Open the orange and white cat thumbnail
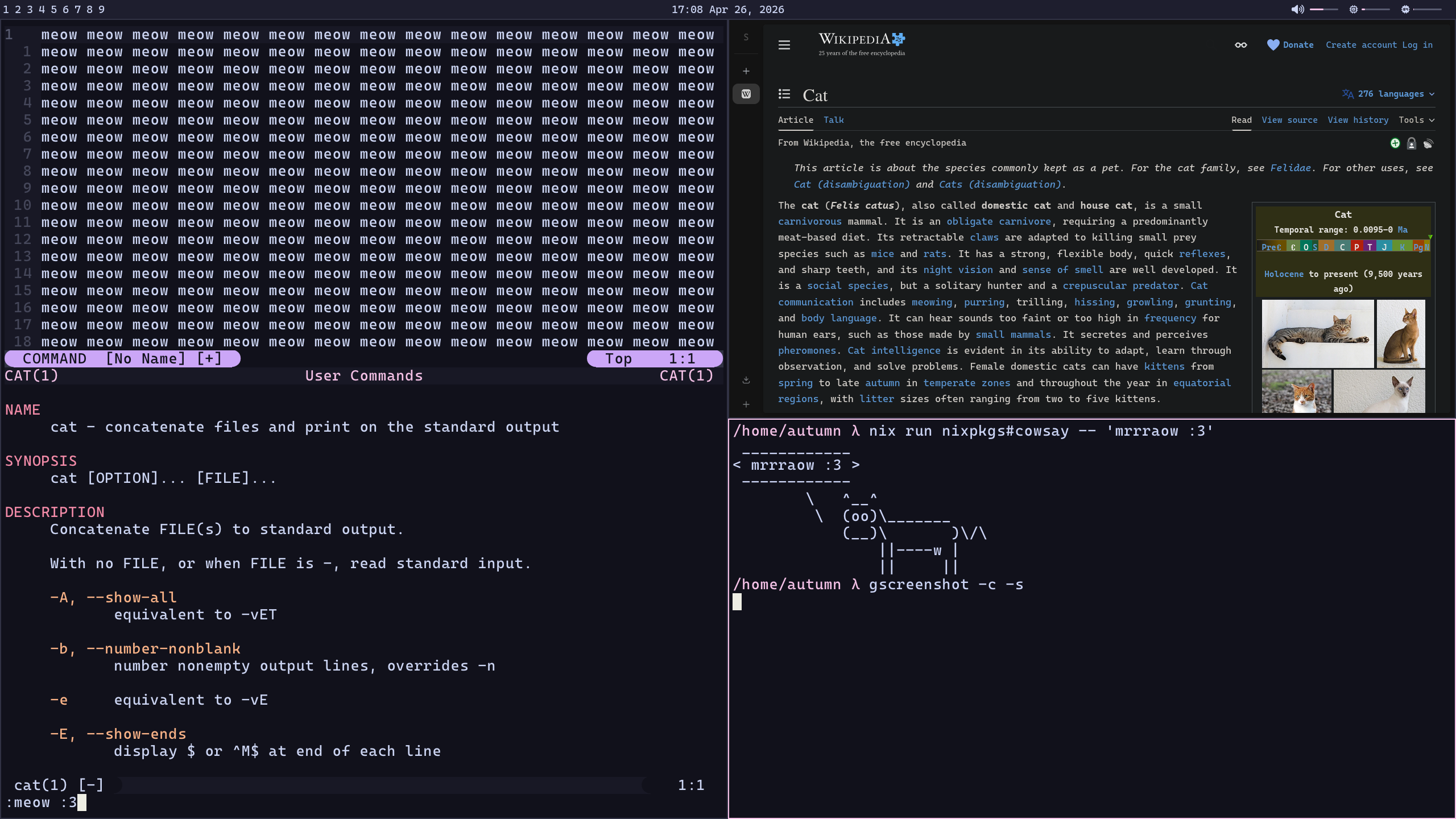1456x819 pixels. pyautogui.click(x=1296, y=391)
